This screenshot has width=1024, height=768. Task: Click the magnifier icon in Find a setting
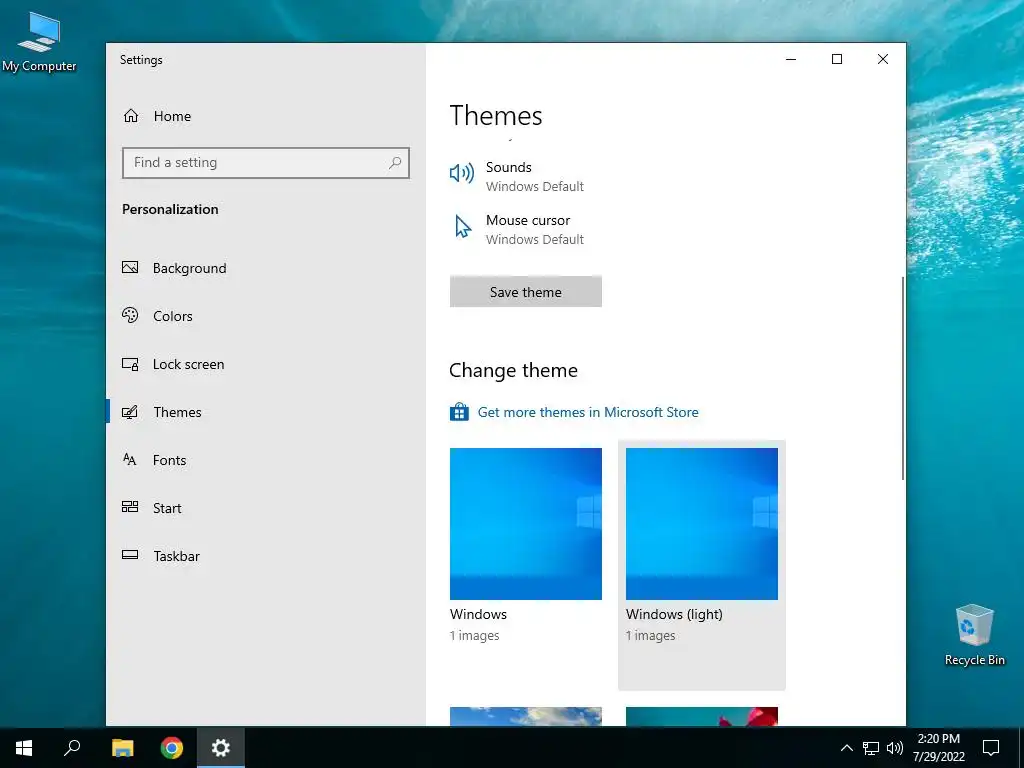coord(394,163)
